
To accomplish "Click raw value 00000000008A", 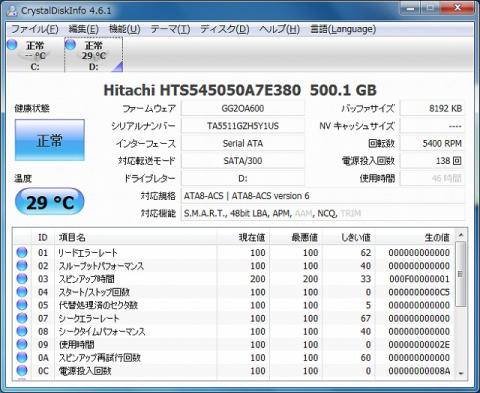I will tap(419, 371).
